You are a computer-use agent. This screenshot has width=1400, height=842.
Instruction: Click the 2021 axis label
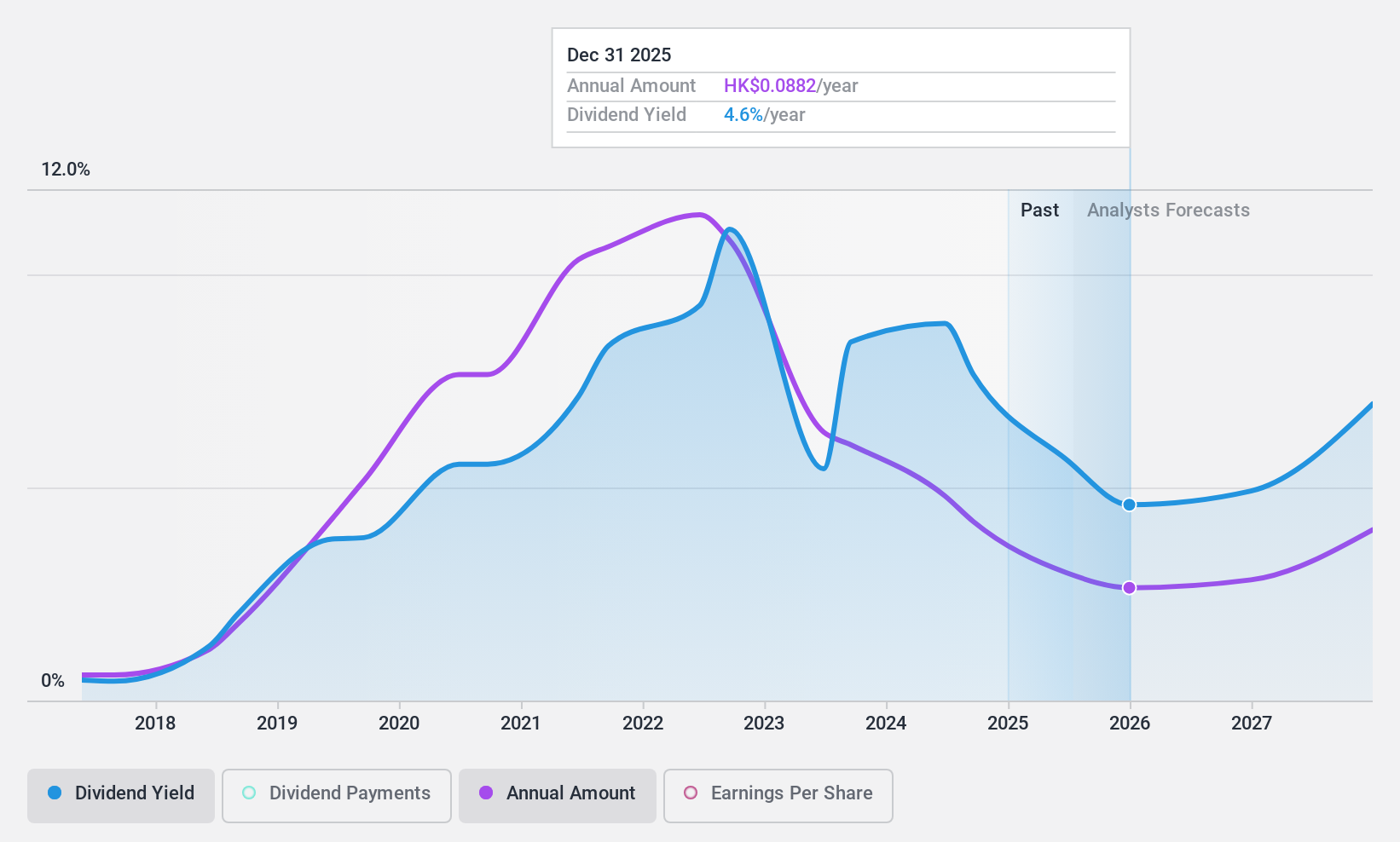521,724
